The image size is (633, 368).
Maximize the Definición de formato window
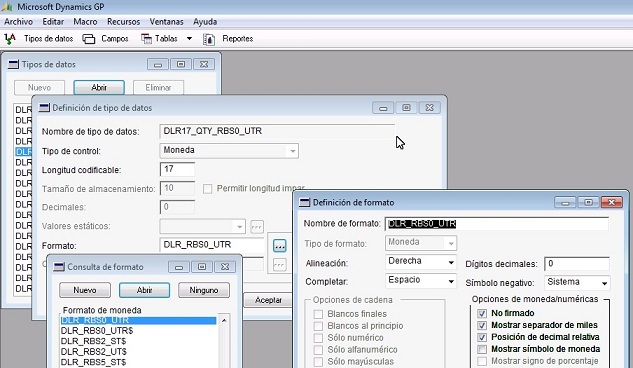[x=589, y=202]
